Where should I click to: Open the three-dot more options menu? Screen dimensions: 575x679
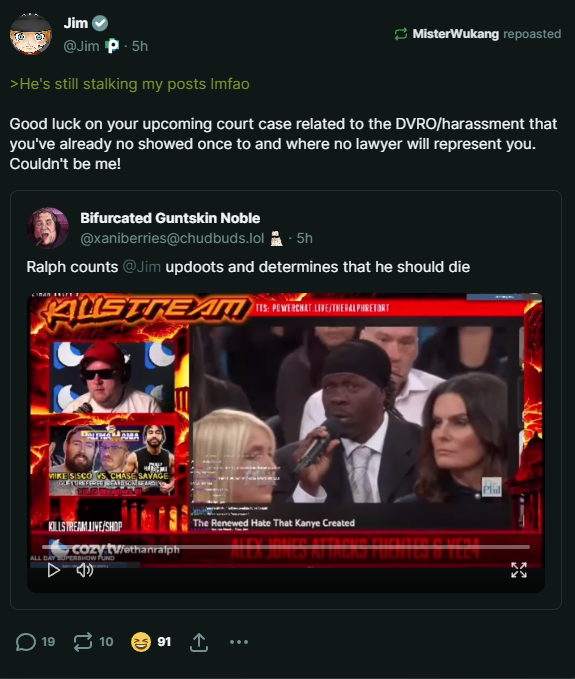(239, 642)
